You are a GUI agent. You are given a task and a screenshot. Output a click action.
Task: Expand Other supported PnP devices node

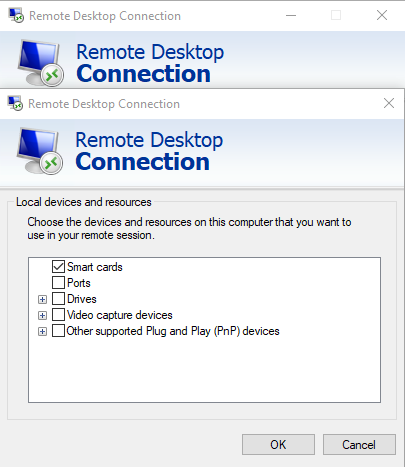42,332
